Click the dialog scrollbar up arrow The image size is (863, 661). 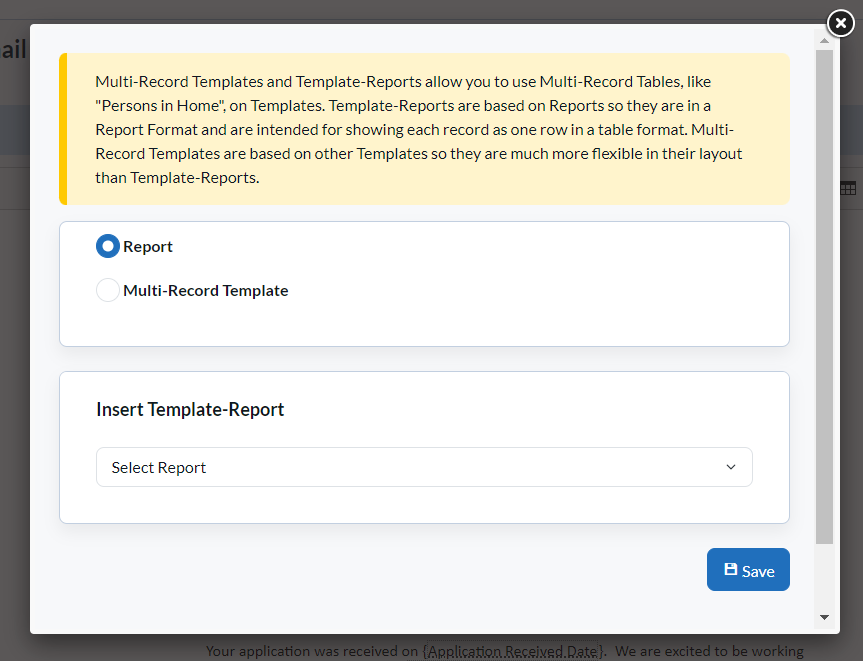pyautogui.click(x=824, y=41)
